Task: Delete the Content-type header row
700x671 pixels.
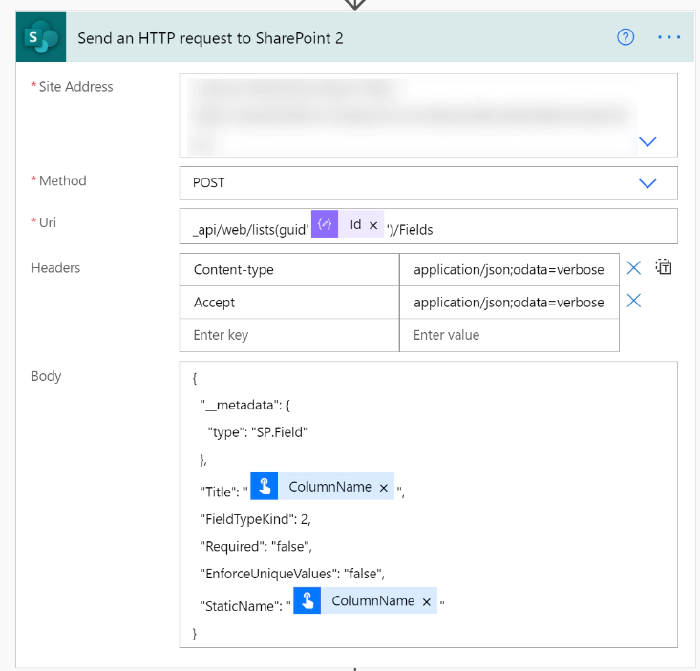Action: (x=633, y=268)
